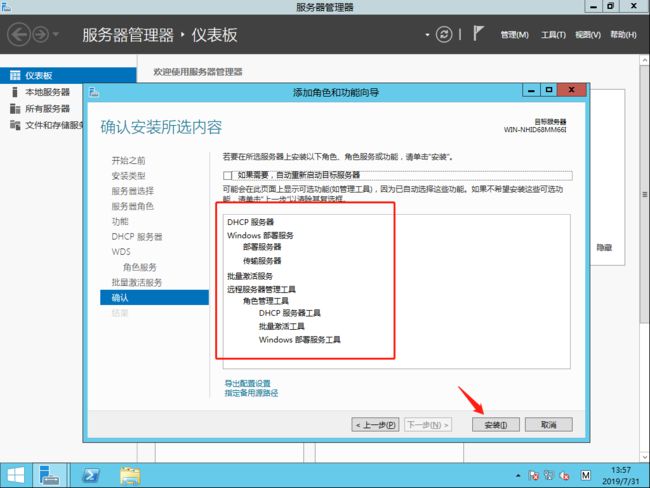Click the 下一步(N) button

tap(428, 425)
